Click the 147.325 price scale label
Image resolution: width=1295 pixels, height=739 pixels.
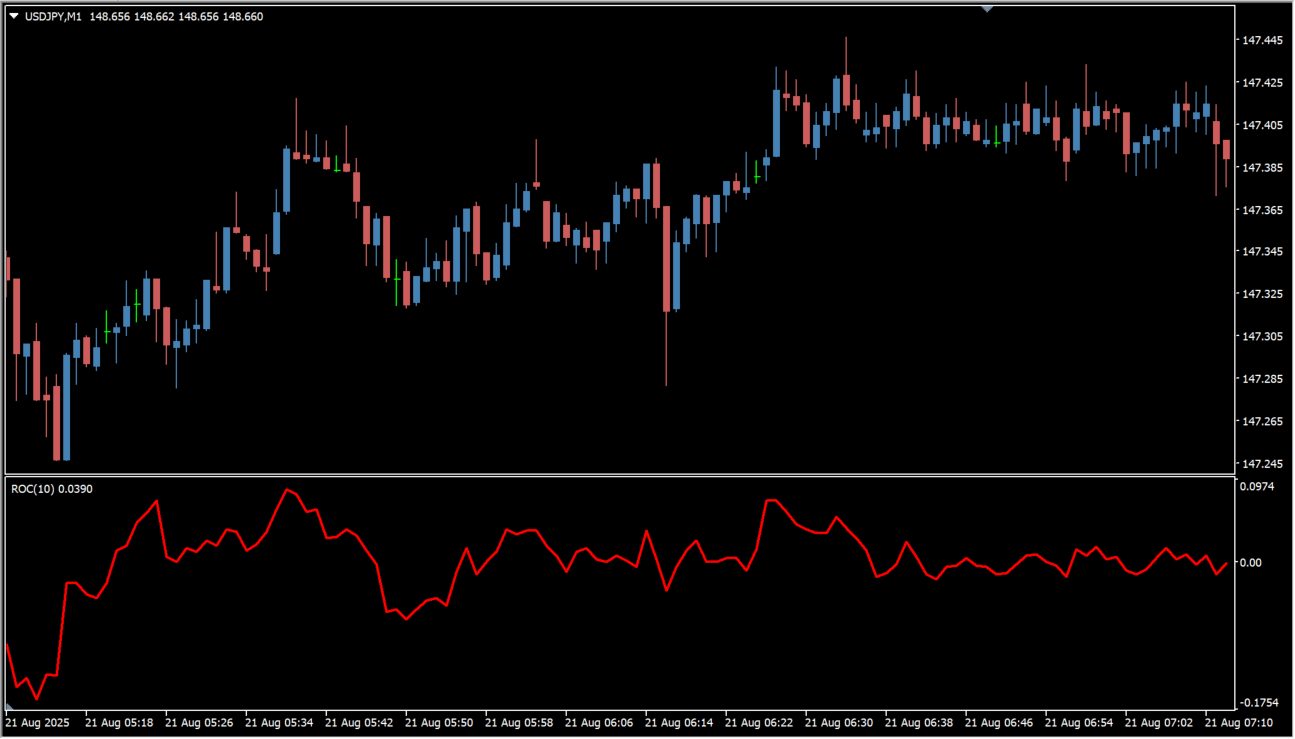[1262, 295]
